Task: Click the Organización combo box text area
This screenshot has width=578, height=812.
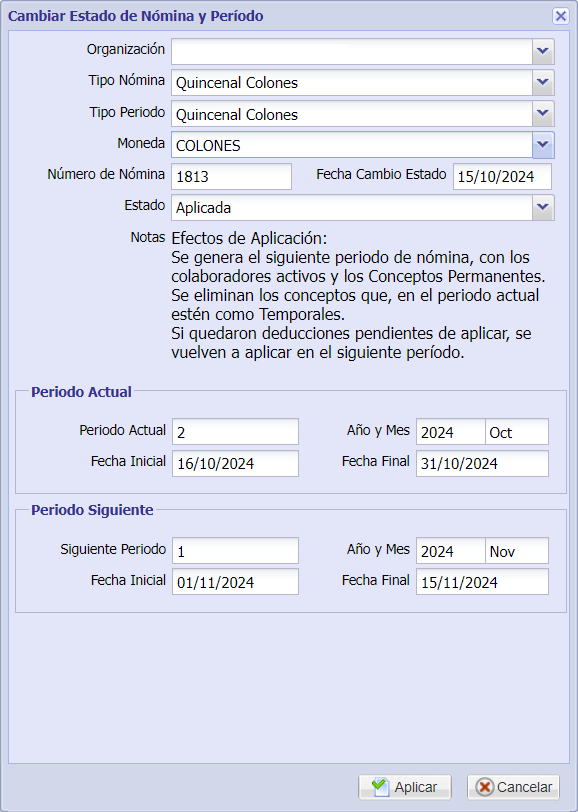Action: pos(352,51)
